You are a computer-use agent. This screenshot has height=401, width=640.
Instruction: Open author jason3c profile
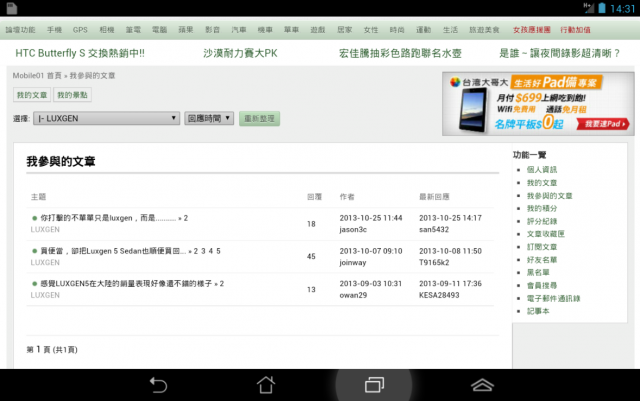pyautogui.click(x=353, y=229)
